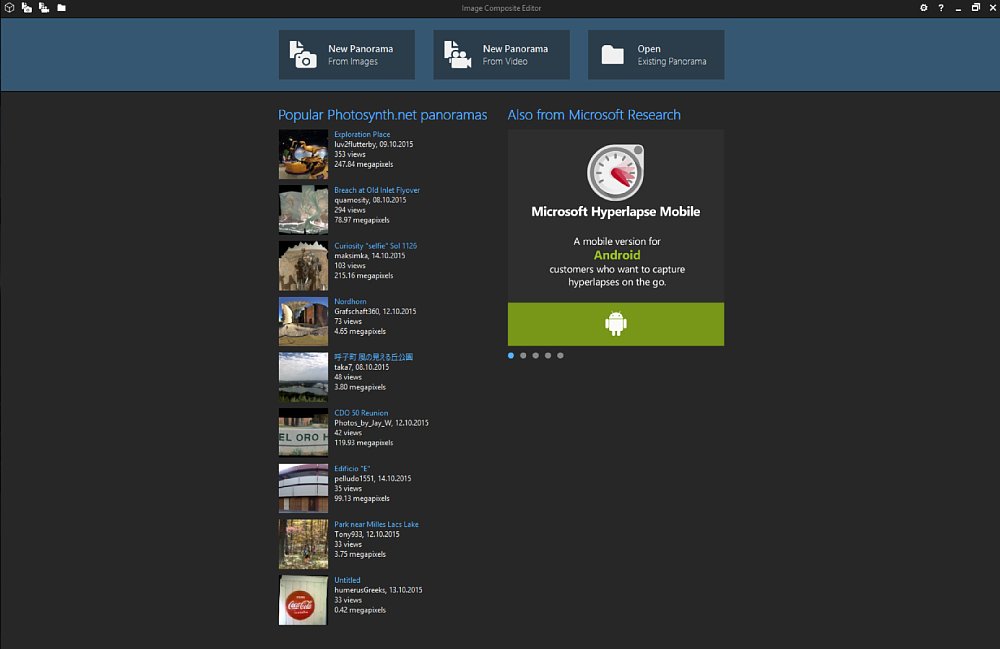This screenshot has height=649, width=1000.
Task: Select the first carousel dot
Action: (x=511, y=356)
